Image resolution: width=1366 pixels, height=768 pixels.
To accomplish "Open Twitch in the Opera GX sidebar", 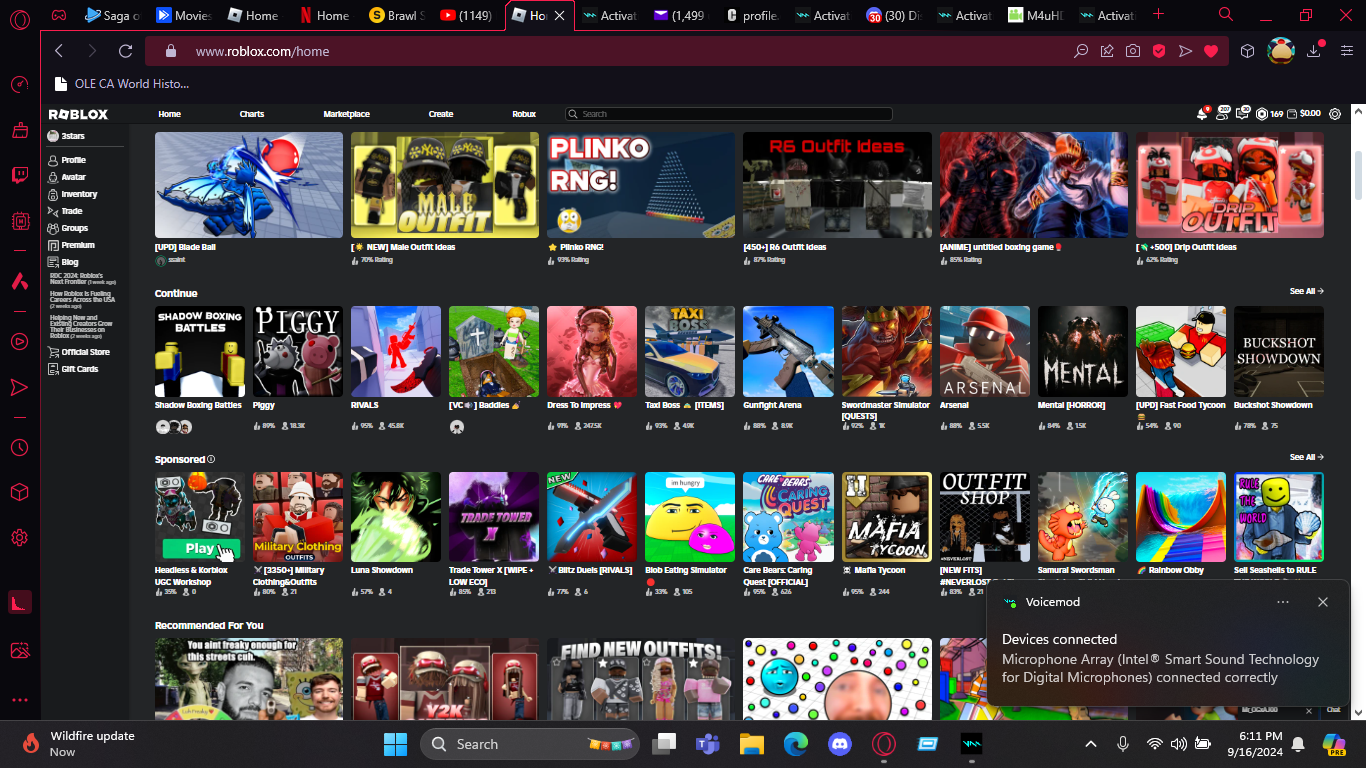I will pyautogui.click(x=19, y=176).
